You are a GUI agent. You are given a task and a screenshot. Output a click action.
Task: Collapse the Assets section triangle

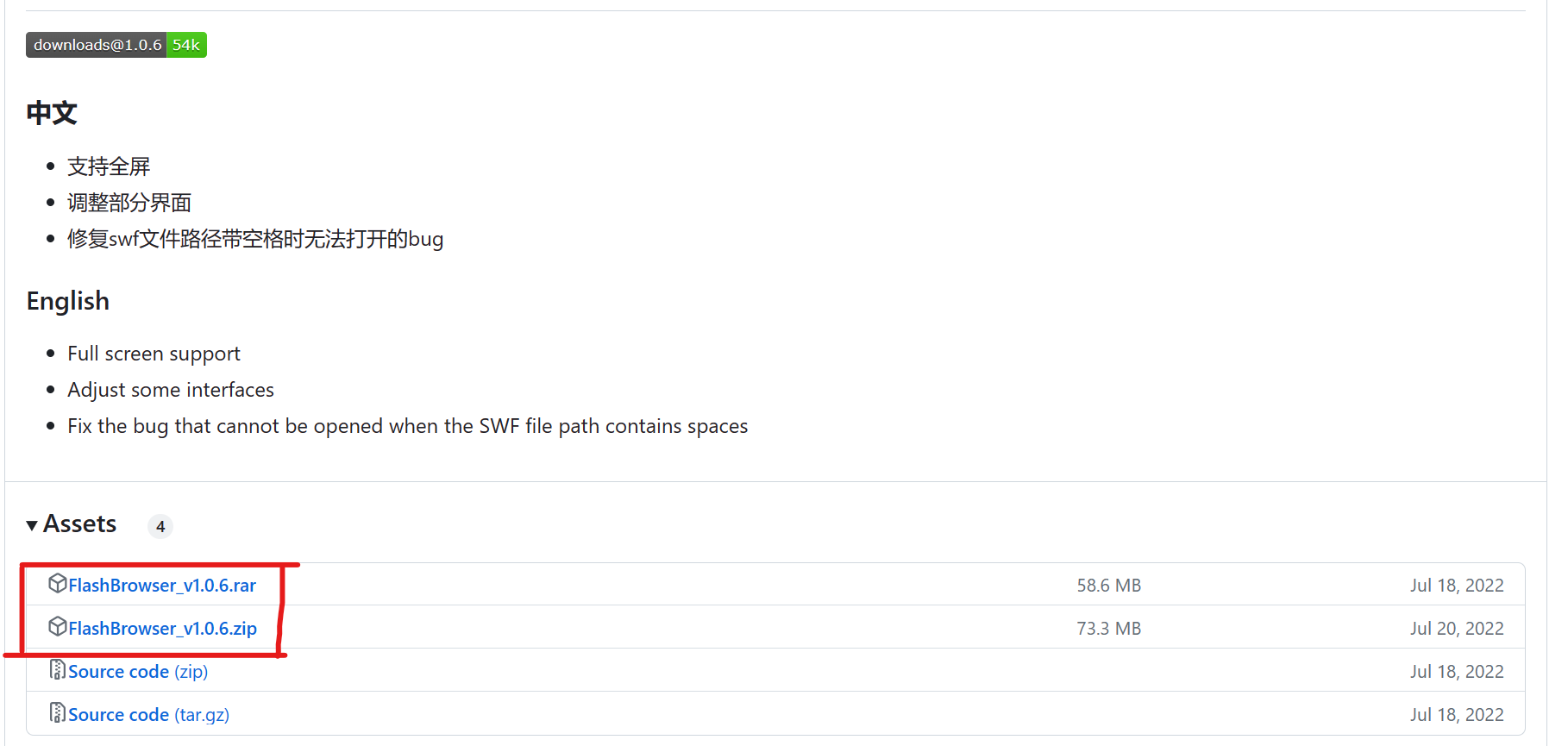click(32, 525)
